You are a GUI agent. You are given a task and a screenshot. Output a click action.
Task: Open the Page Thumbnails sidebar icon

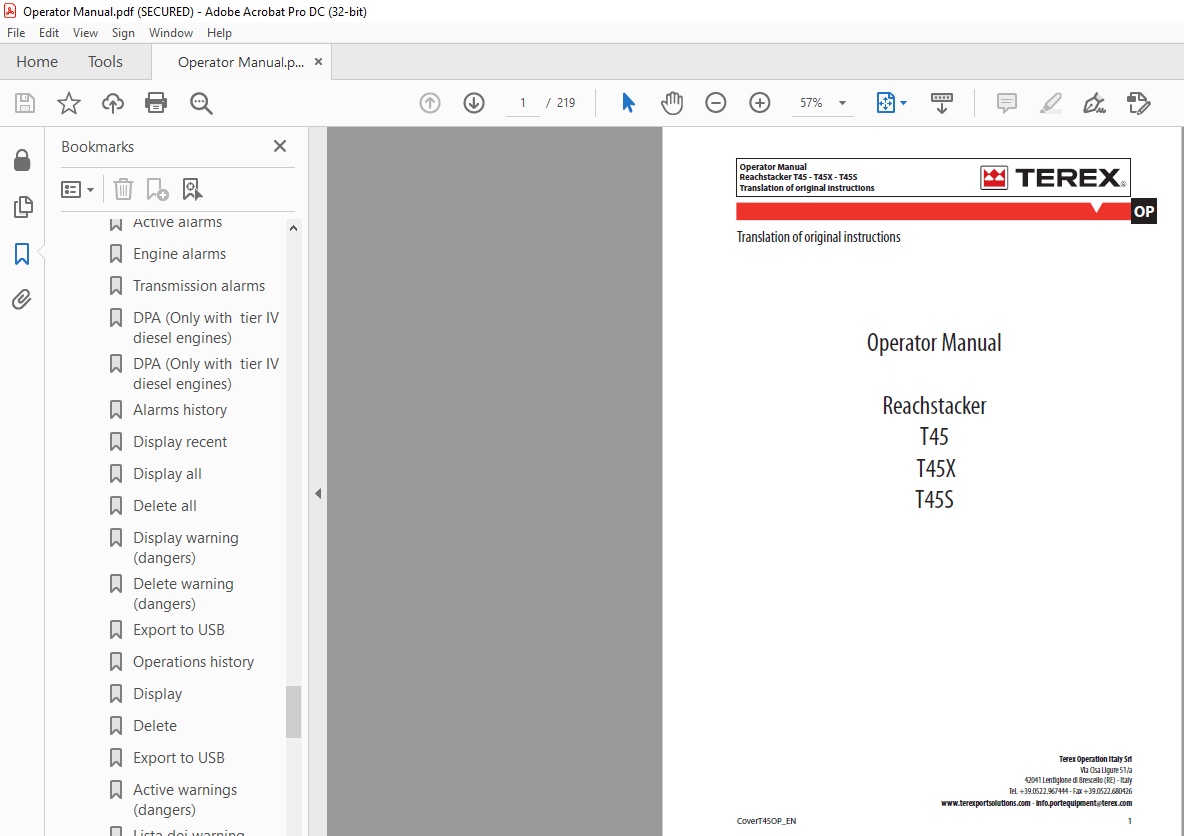(x=23, y=207)
